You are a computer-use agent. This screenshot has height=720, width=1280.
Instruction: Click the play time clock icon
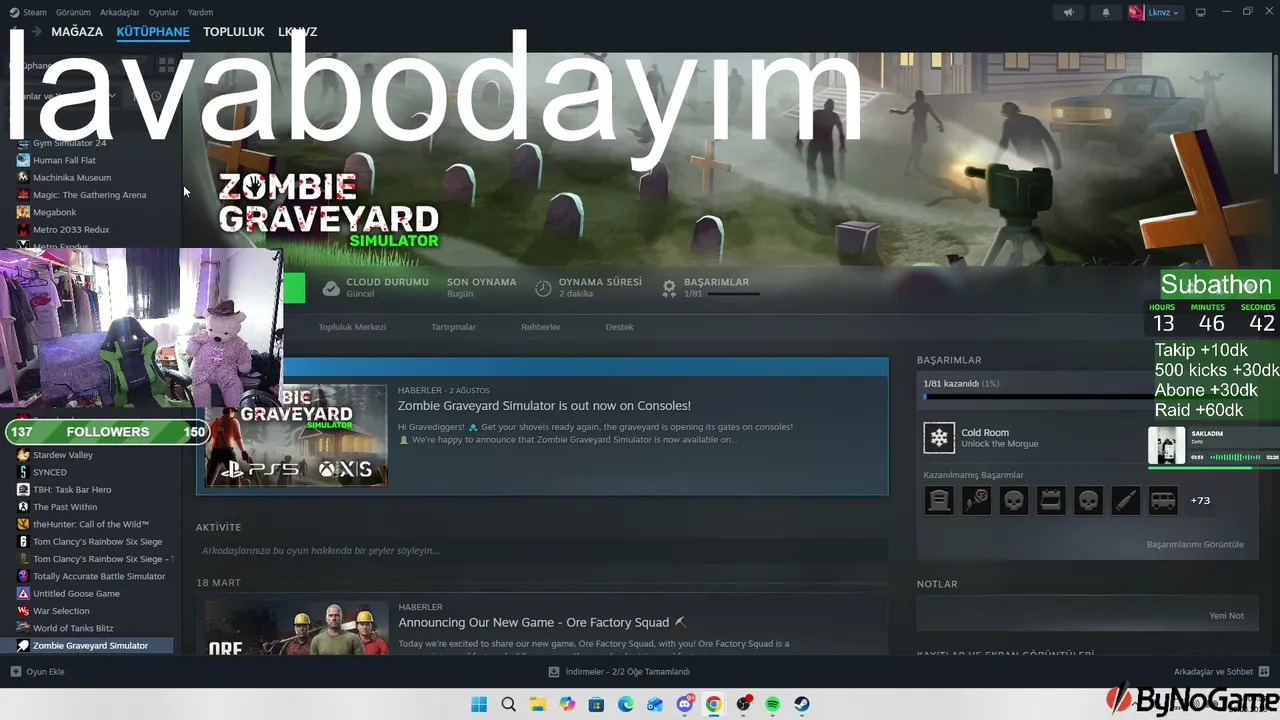point(543,288)
